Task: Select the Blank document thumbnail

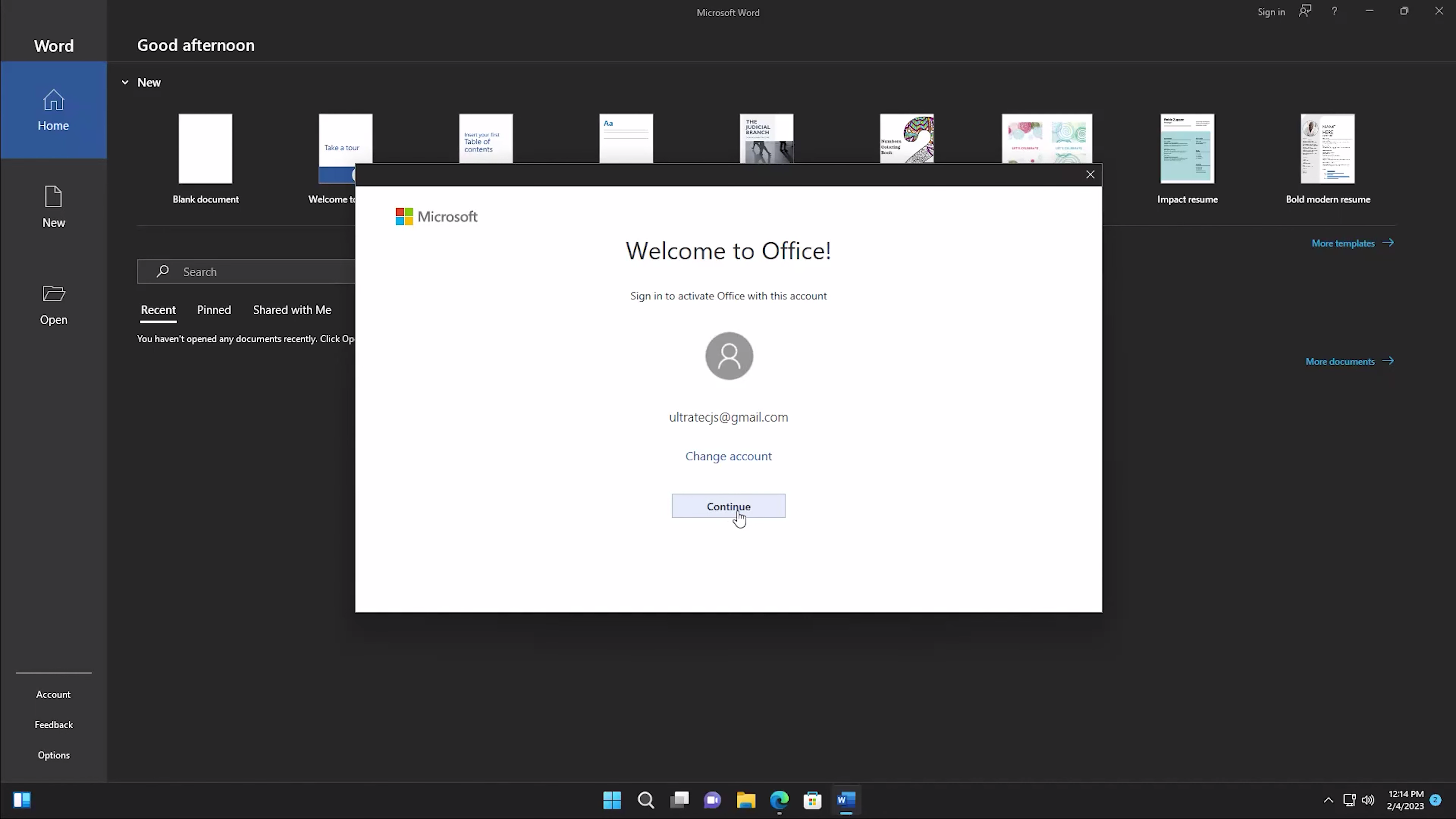Action: [205, 149]
